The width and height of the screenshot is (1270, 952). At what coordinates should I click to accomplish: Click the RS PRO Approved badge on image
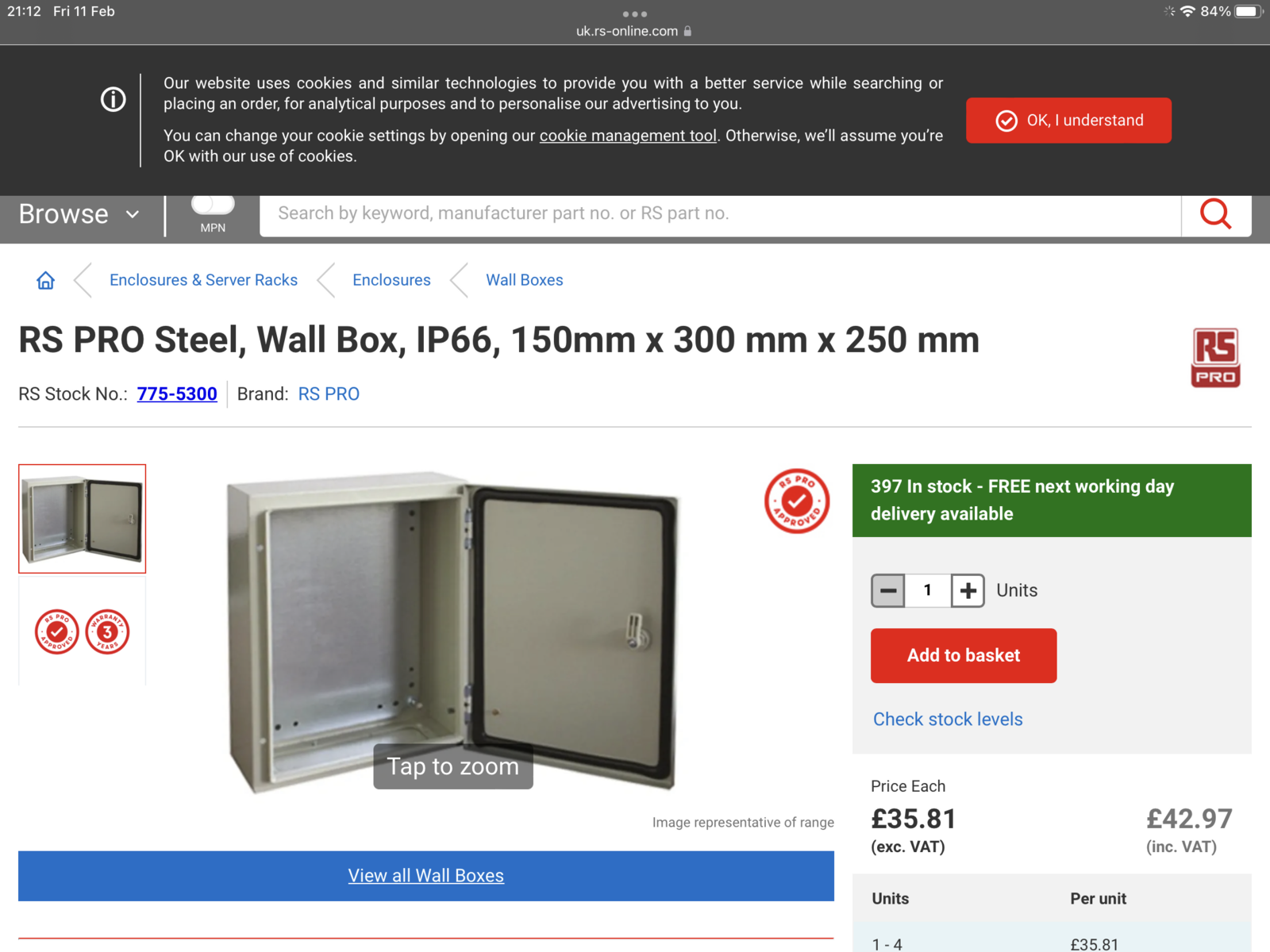click(x=797, y=501)
